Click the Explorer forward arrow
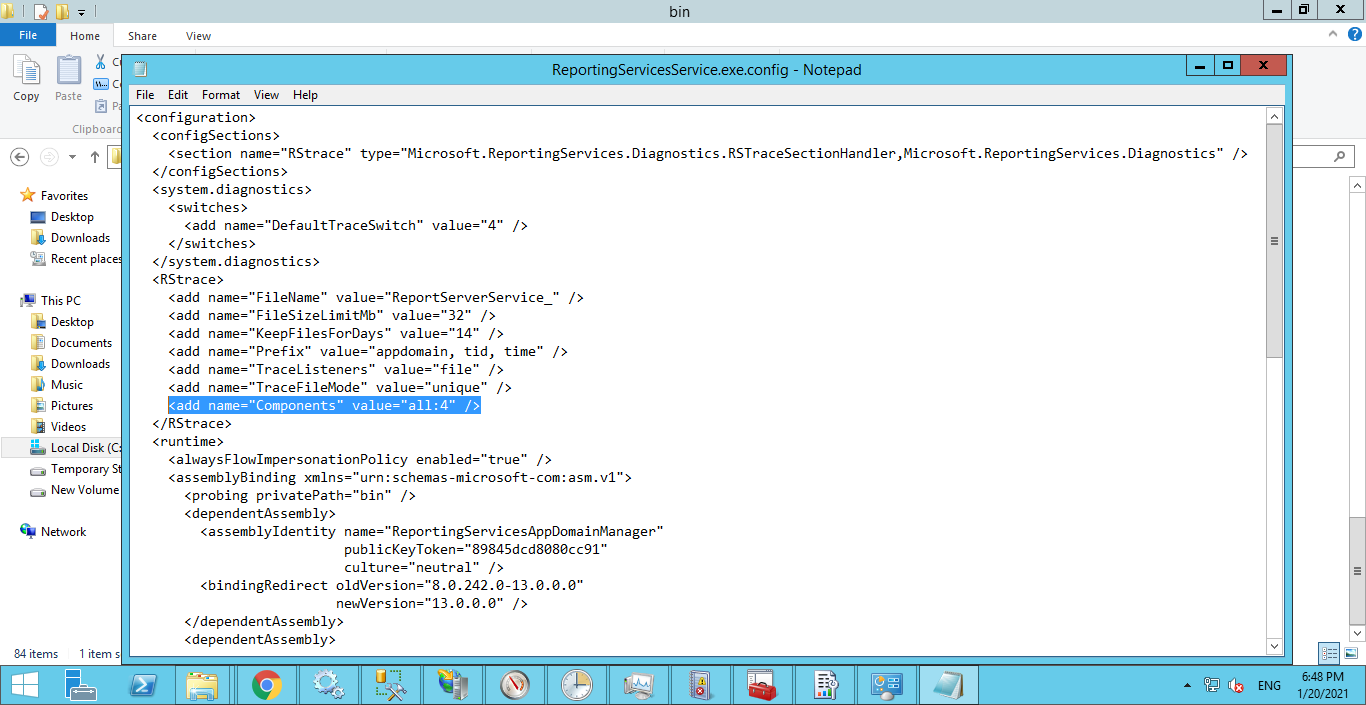1366x705 pixels. (48, 157)
